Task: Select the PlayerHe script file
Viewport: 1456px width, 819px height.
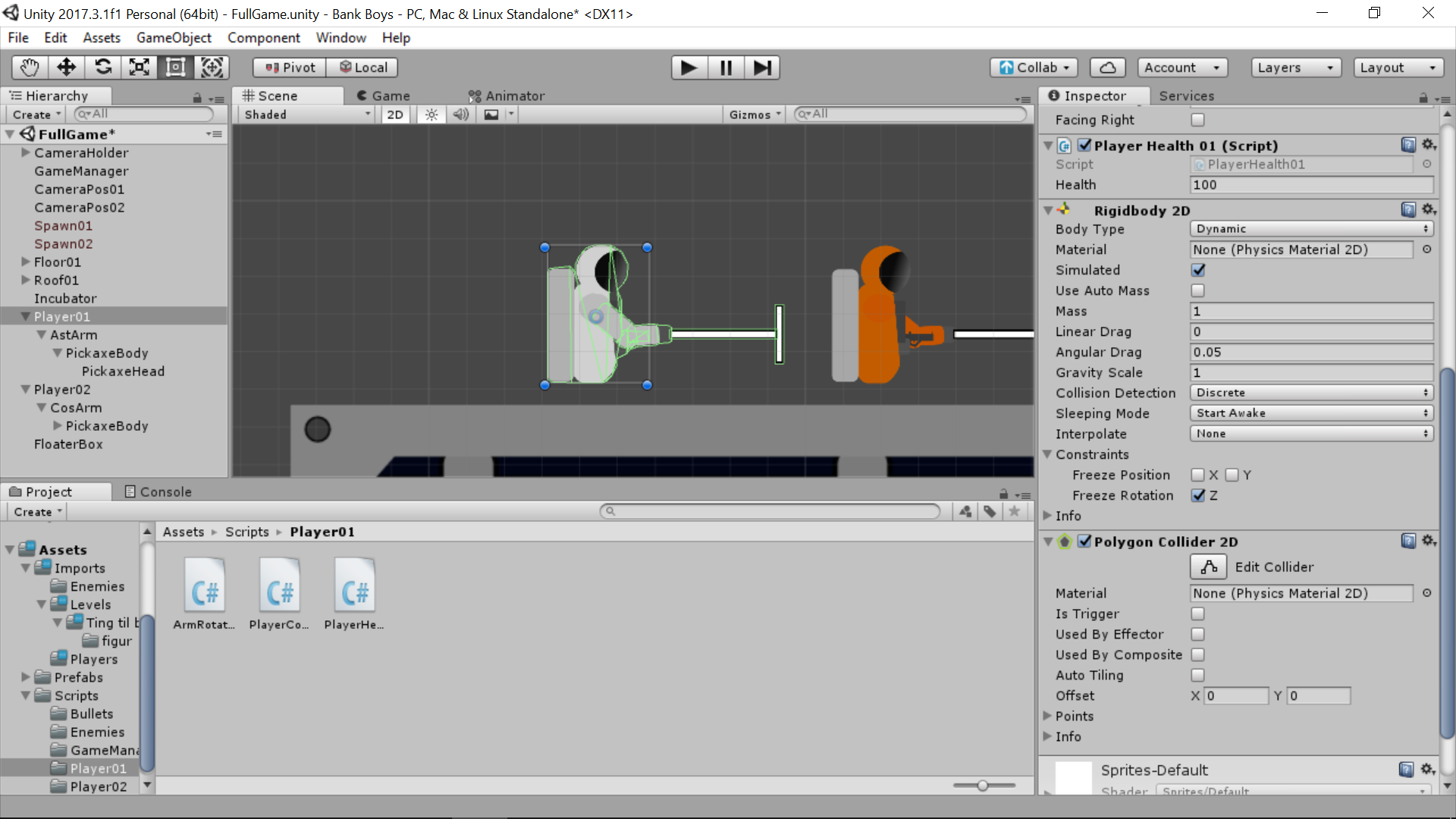Action: coord(354,594)
